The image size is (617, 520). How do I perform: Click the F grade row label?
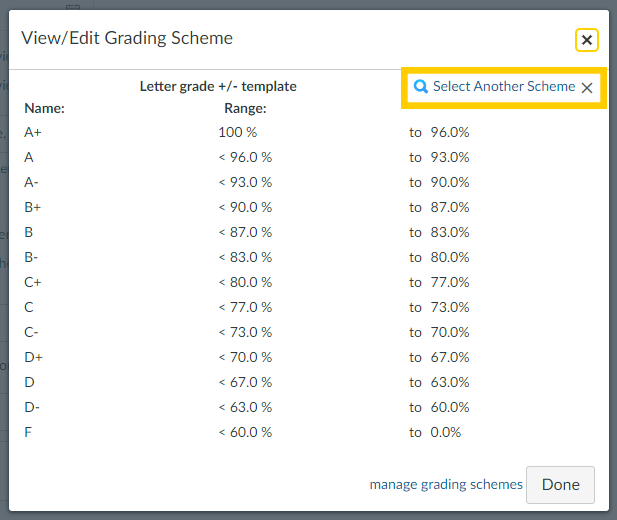(x=28, y=432)
